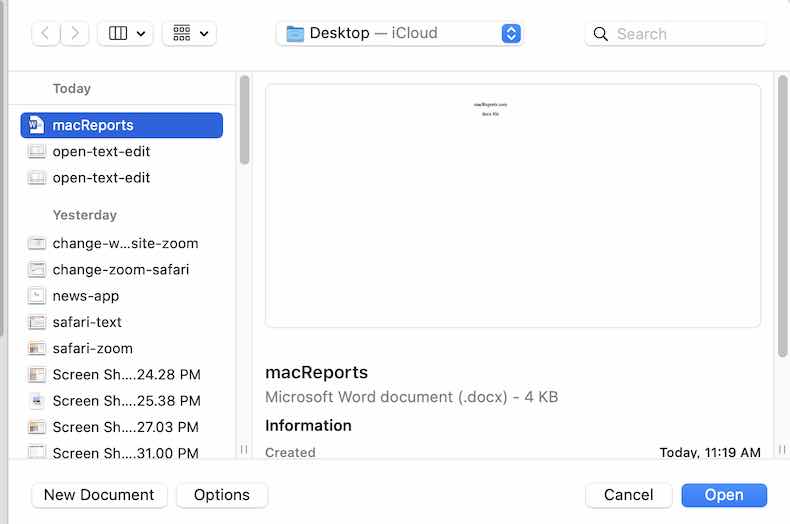Select the macReports Word document
The width and height of the screenshot is (790, 524).
pos(121,125)
